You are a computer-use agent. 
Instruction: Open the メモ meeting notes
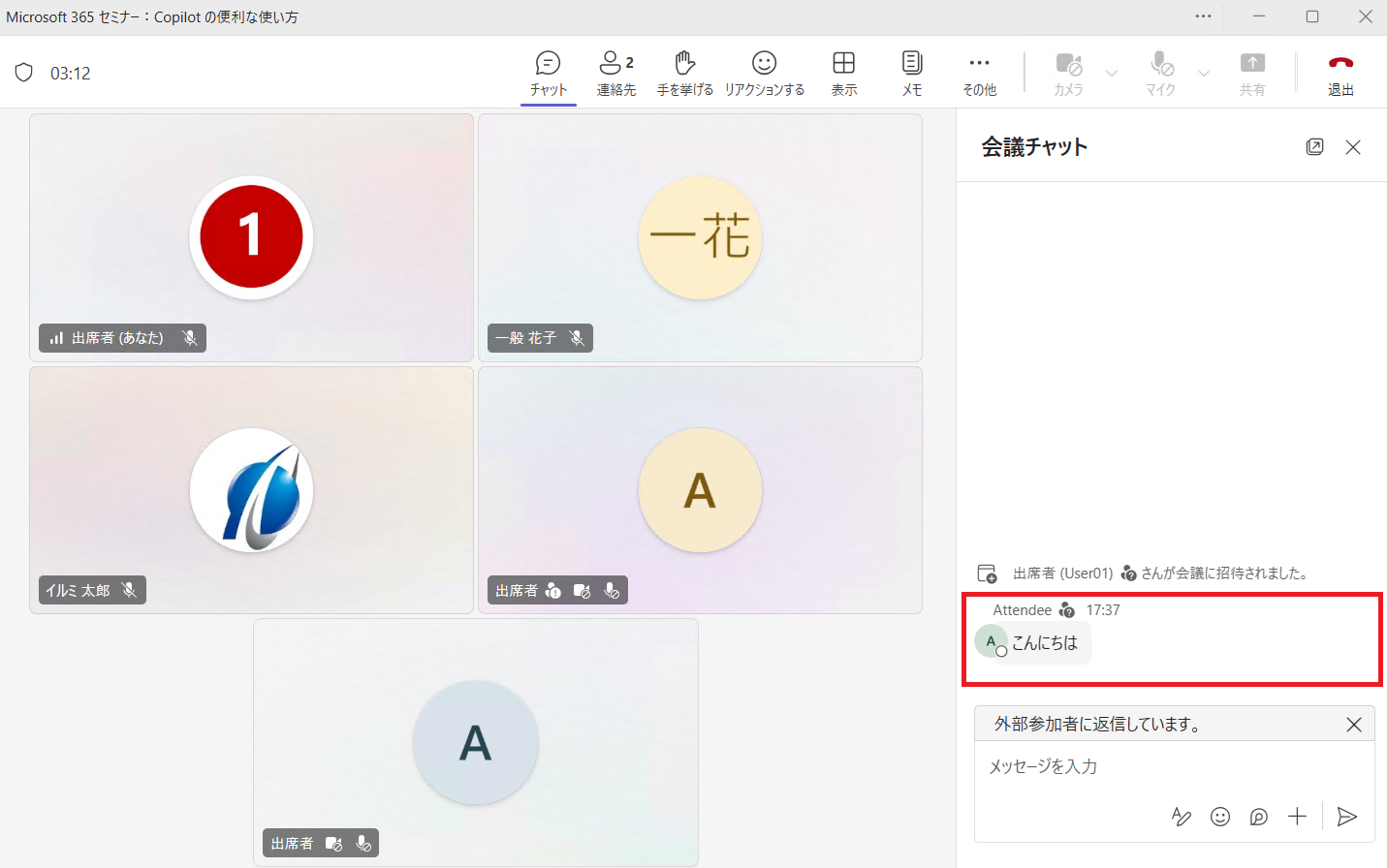click(912, 74)
